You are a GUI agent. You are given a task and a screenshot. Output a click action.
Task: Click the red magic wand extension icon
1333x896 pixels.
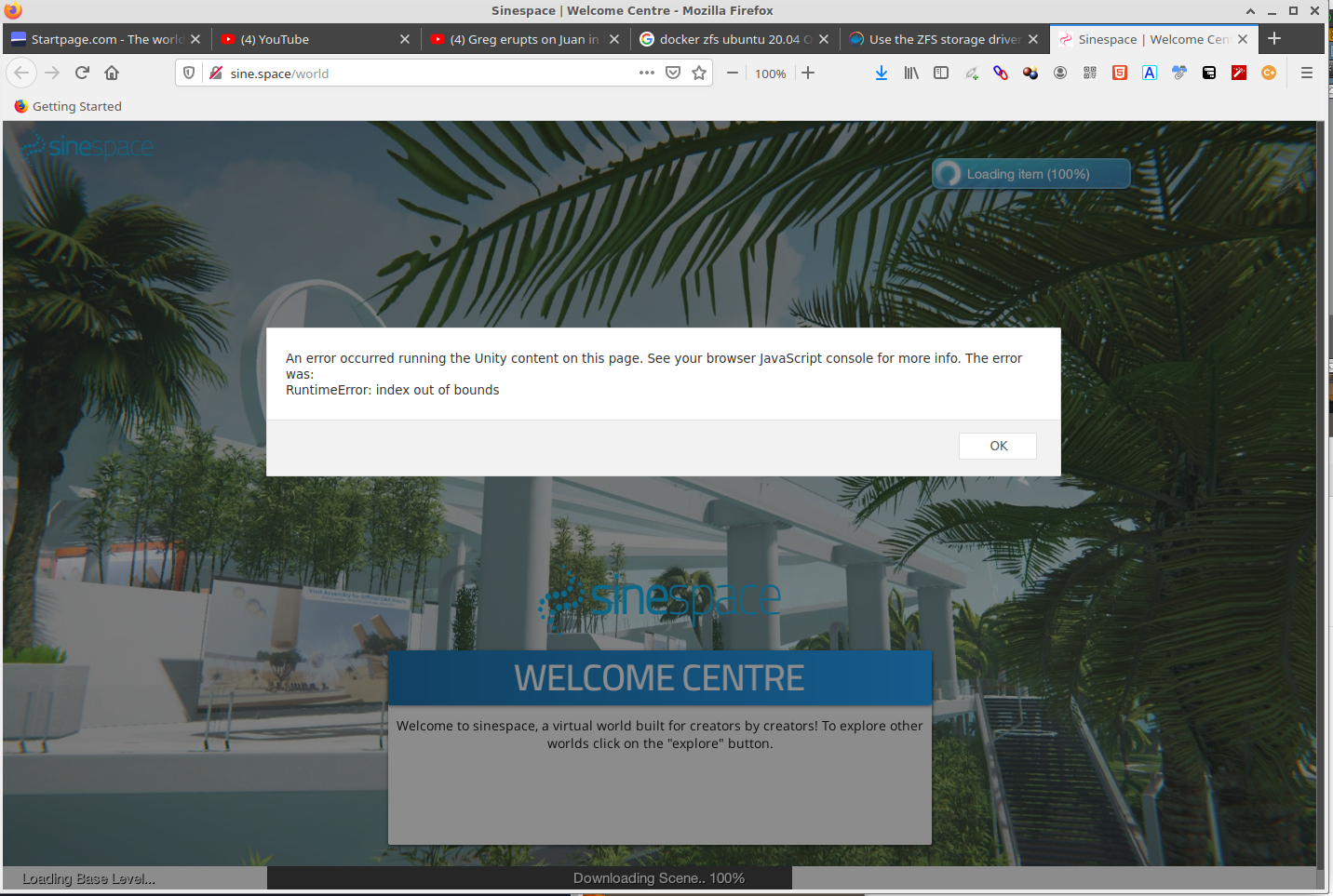pos(1239,73)
